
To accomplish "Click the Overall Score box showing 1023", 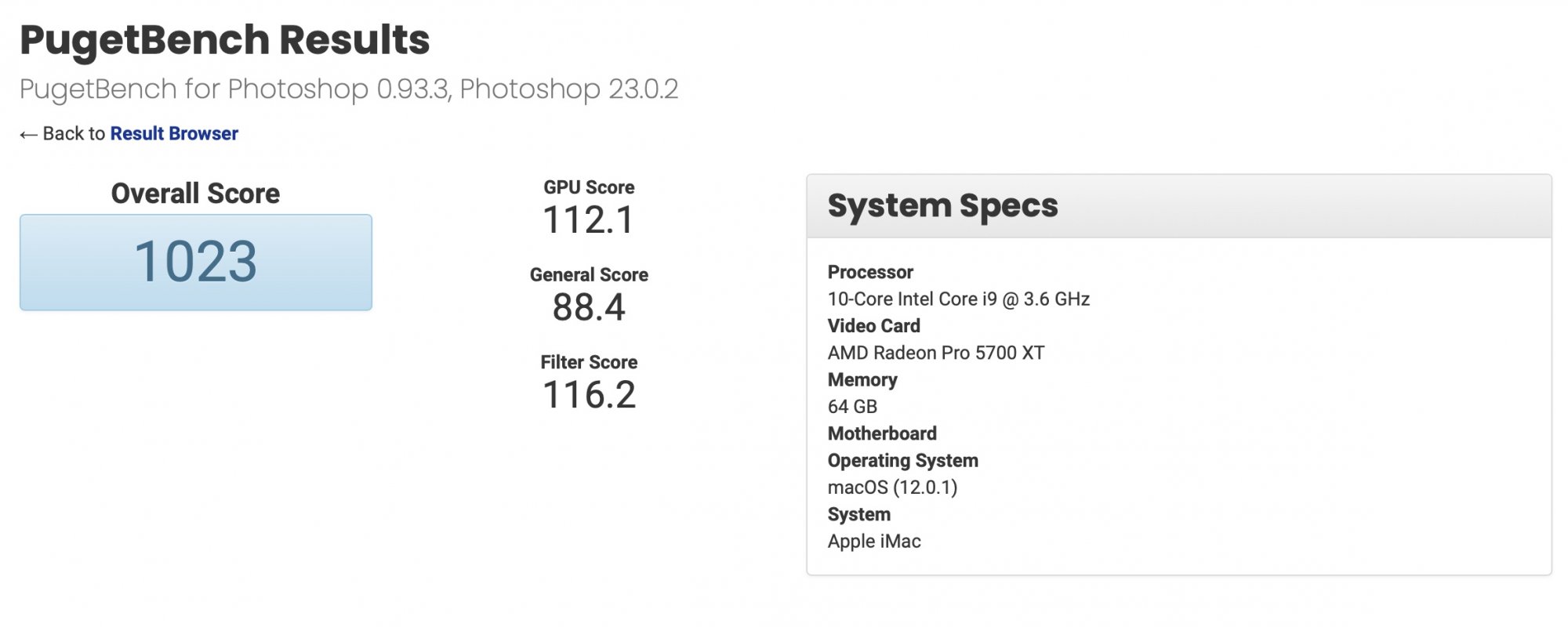I will coord(196,262).
